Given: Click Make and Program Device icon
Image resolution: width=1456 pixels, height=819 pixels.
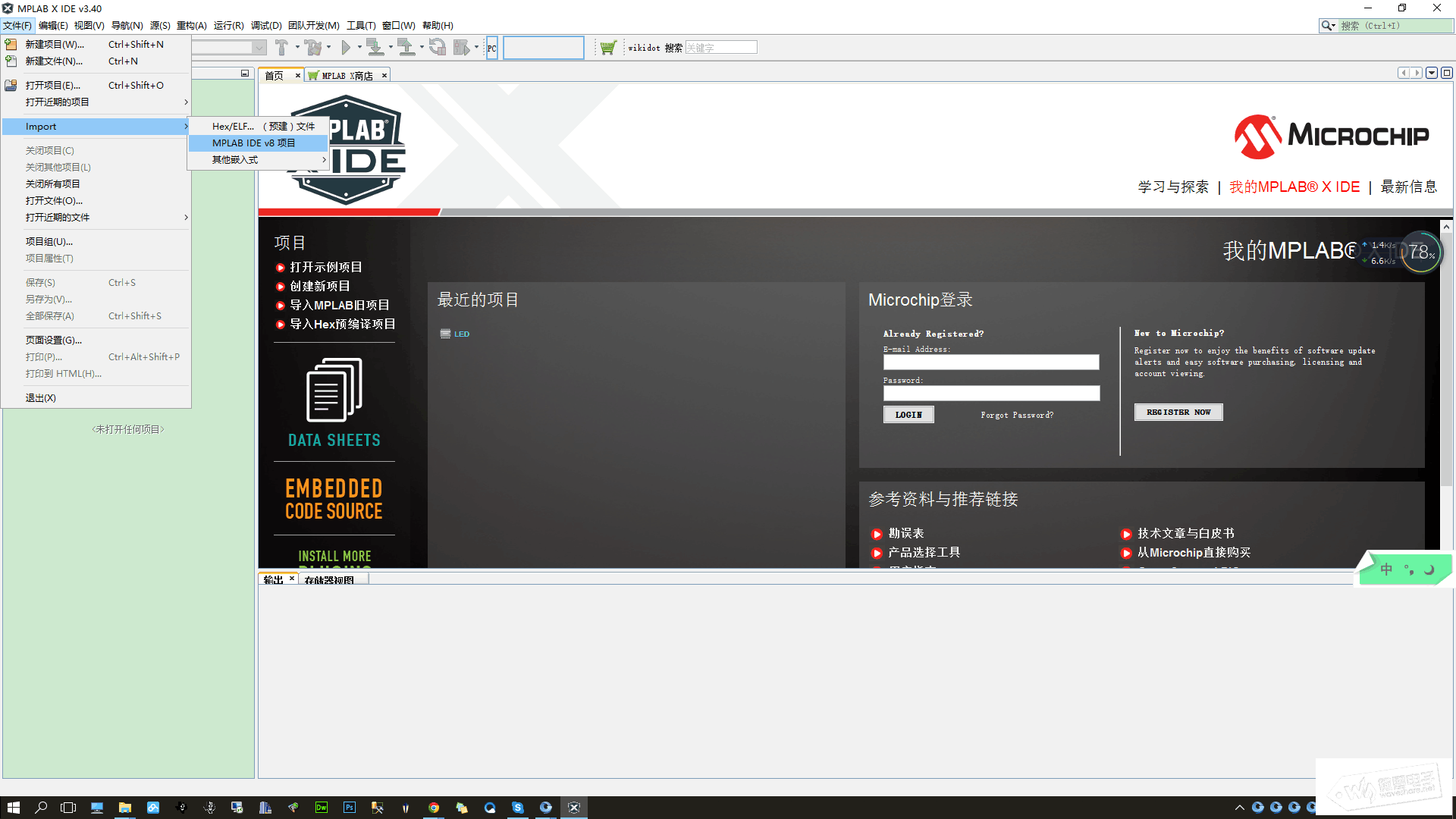Looking at the screenshot, I should (x=375, y=48).
